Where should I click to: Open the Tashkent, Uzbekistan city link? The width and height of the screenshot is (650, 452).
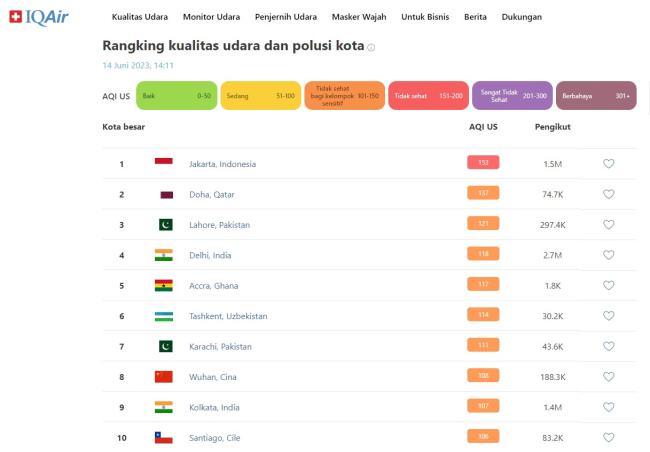pyautogui.click(x=228, y=316)
